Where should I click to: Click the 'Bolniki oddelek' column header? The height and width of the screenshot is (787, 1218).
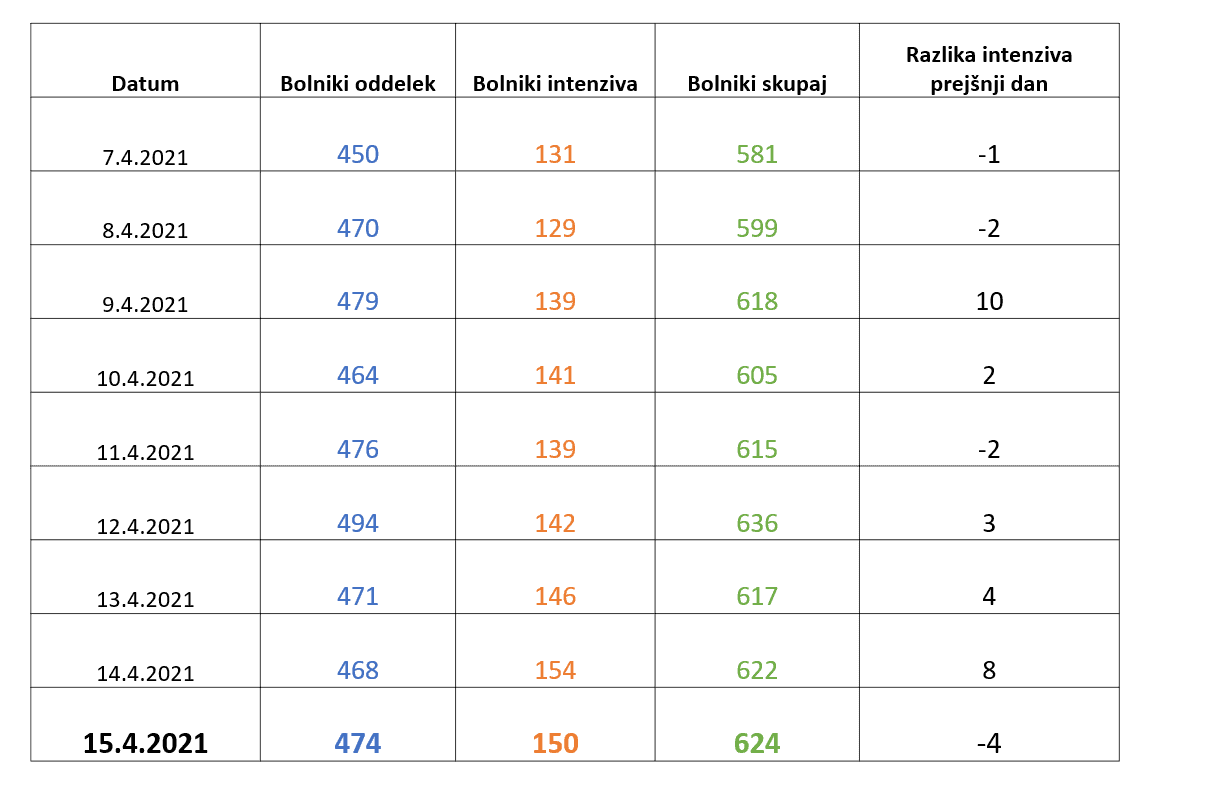(358, 84)
